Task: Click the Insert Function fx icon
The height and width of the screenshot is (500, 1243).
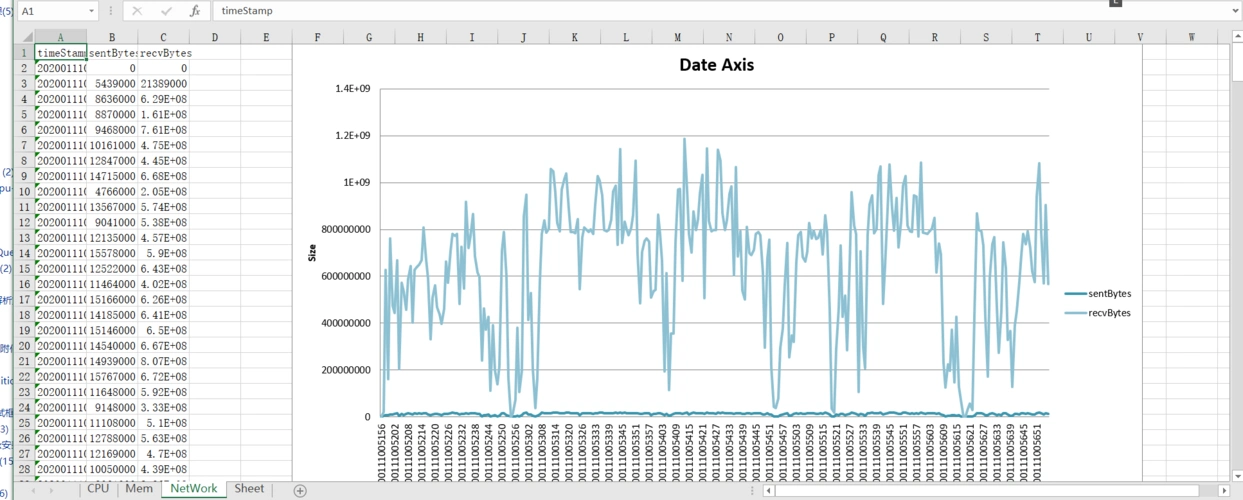Action: [197, 11]
